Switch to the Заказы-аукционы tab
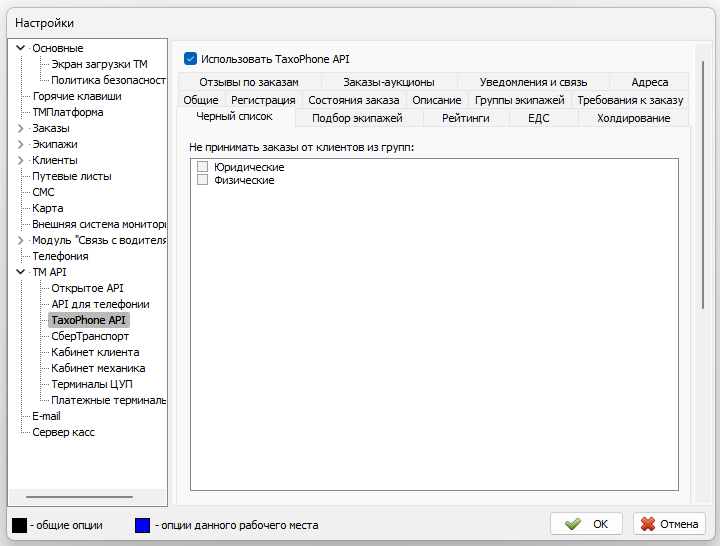720x546 pixels. click(389, 82)
